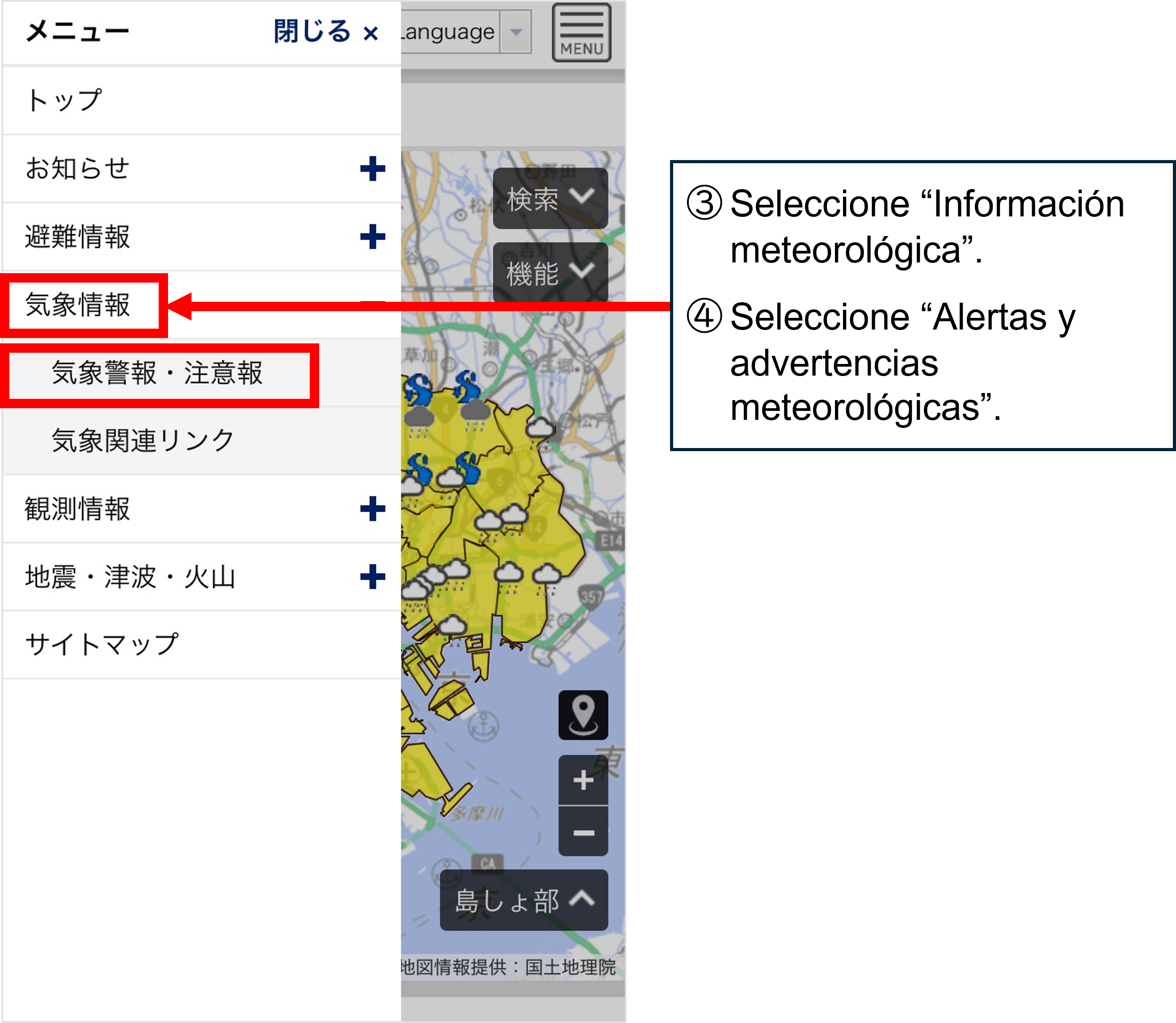The image size is (1176, 1023).
Task: Close the menu with 閉じる ×
Action: click(326, 31)
